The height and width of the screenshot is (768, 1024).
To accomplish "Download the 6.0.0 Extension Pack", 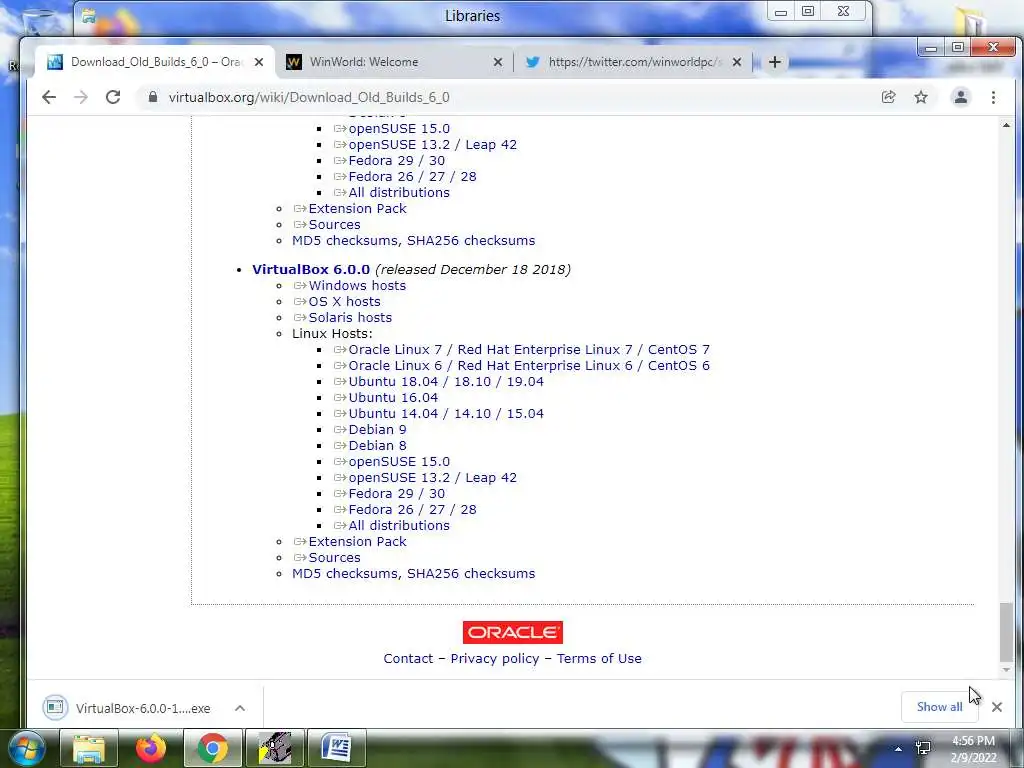I will pos(357,541).
